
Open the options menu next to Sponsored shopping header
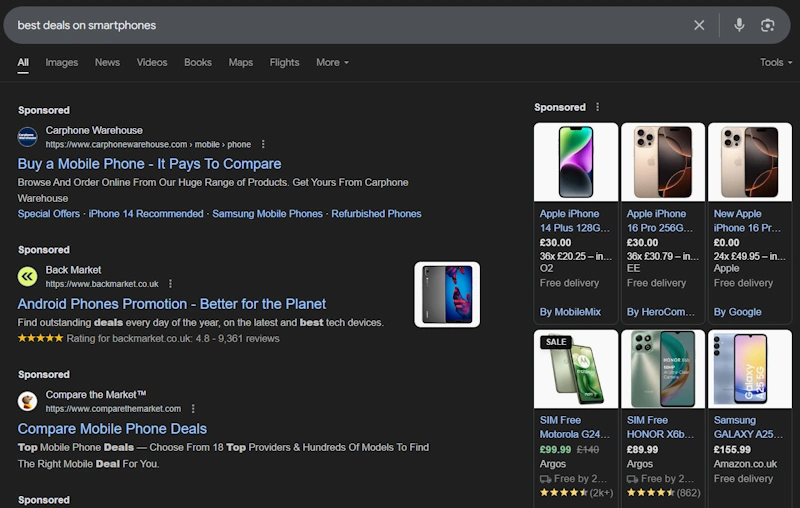click(597, 107)
